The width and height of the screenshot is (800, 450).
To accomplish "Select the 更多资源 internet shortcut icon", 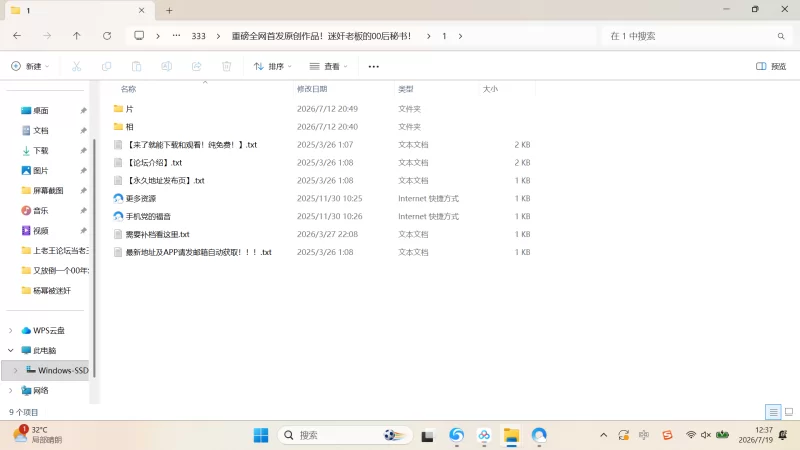I will (x=118, y=198).
